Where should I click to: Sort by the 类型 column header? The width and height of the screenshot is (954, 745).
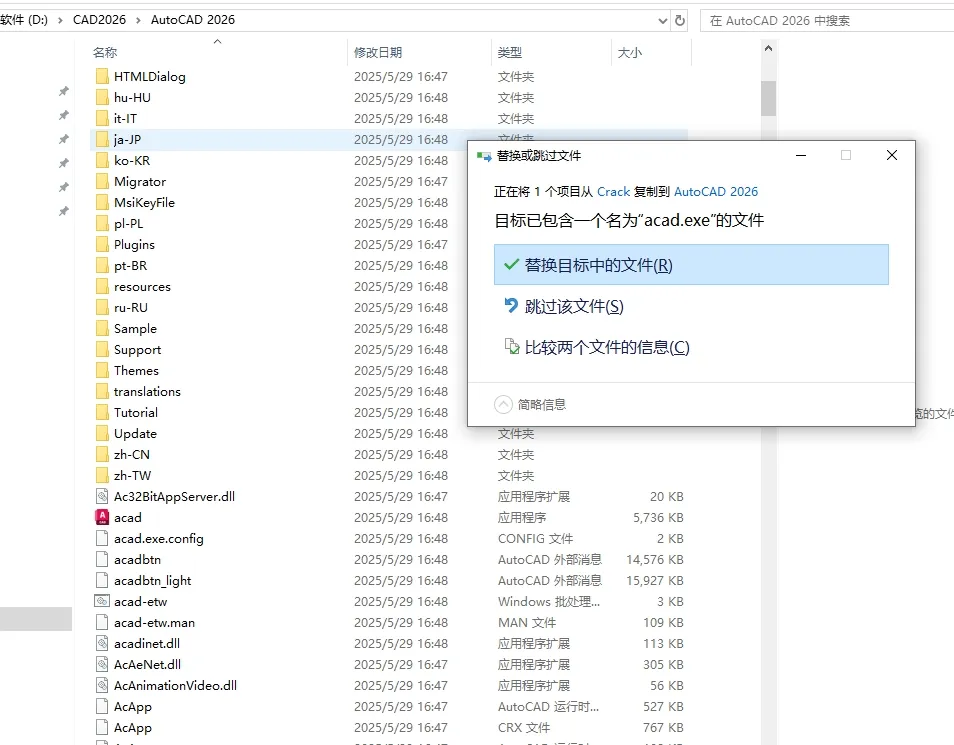[509, 52]
